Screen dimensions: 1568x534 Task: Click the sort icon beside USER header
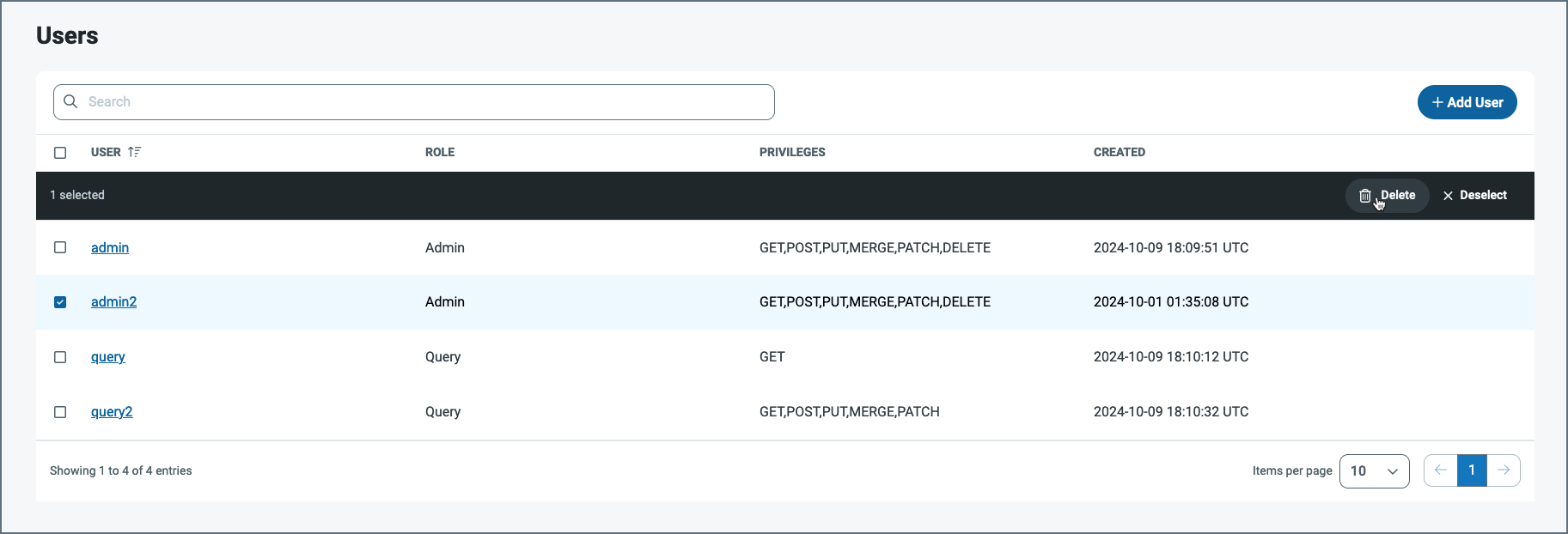point(134,152)
